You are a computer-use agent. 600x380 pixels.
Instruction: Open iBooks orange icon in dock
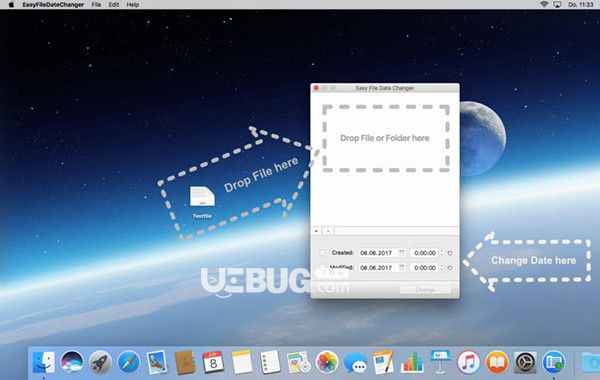497,362
